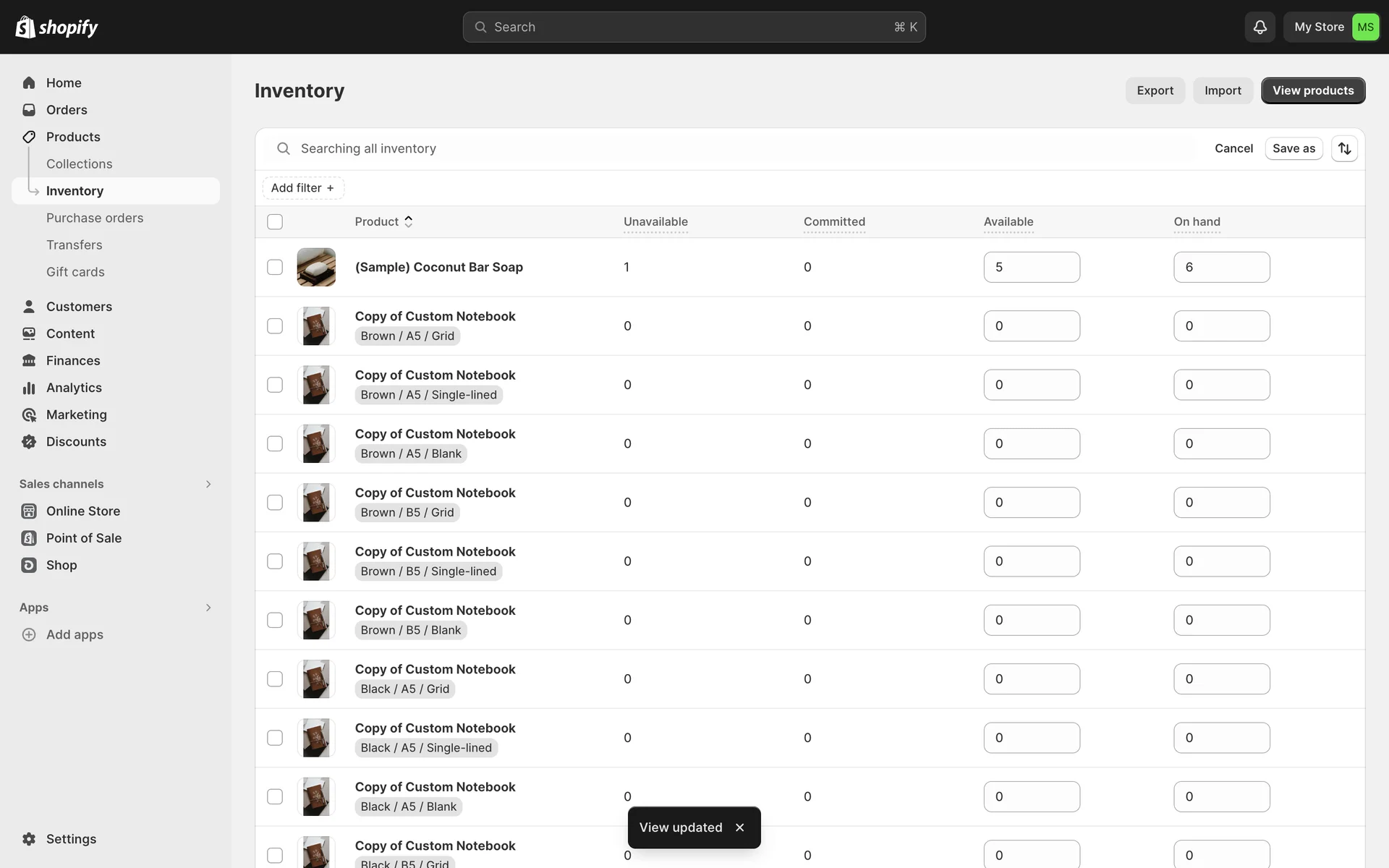The image size is (1389, 868).
Task: Open the Point of Sale channel icon
Action: pyautogui.click(x=29, y=538)
